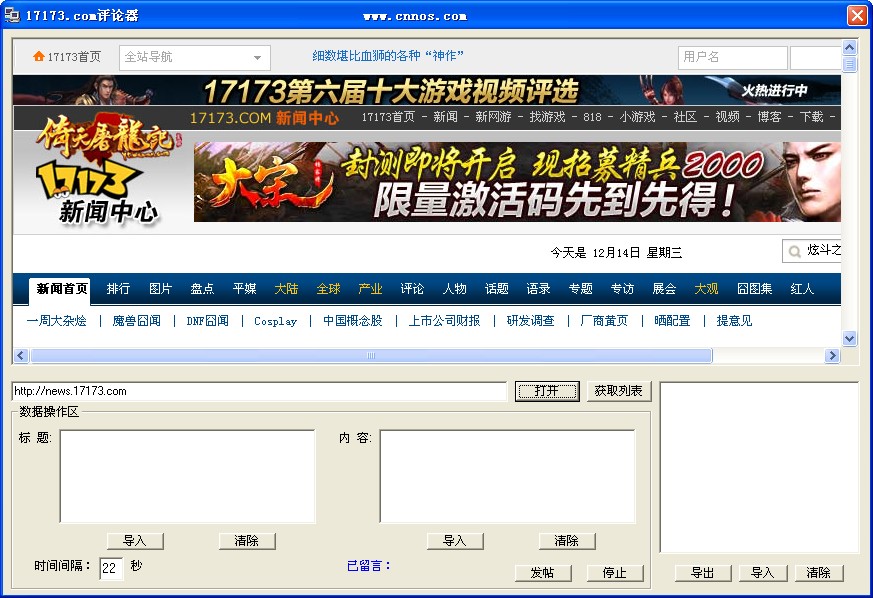This screenshot has height=598, width=873.
Task: Click 清除 under the 标题 box
Action: (247, 541)
